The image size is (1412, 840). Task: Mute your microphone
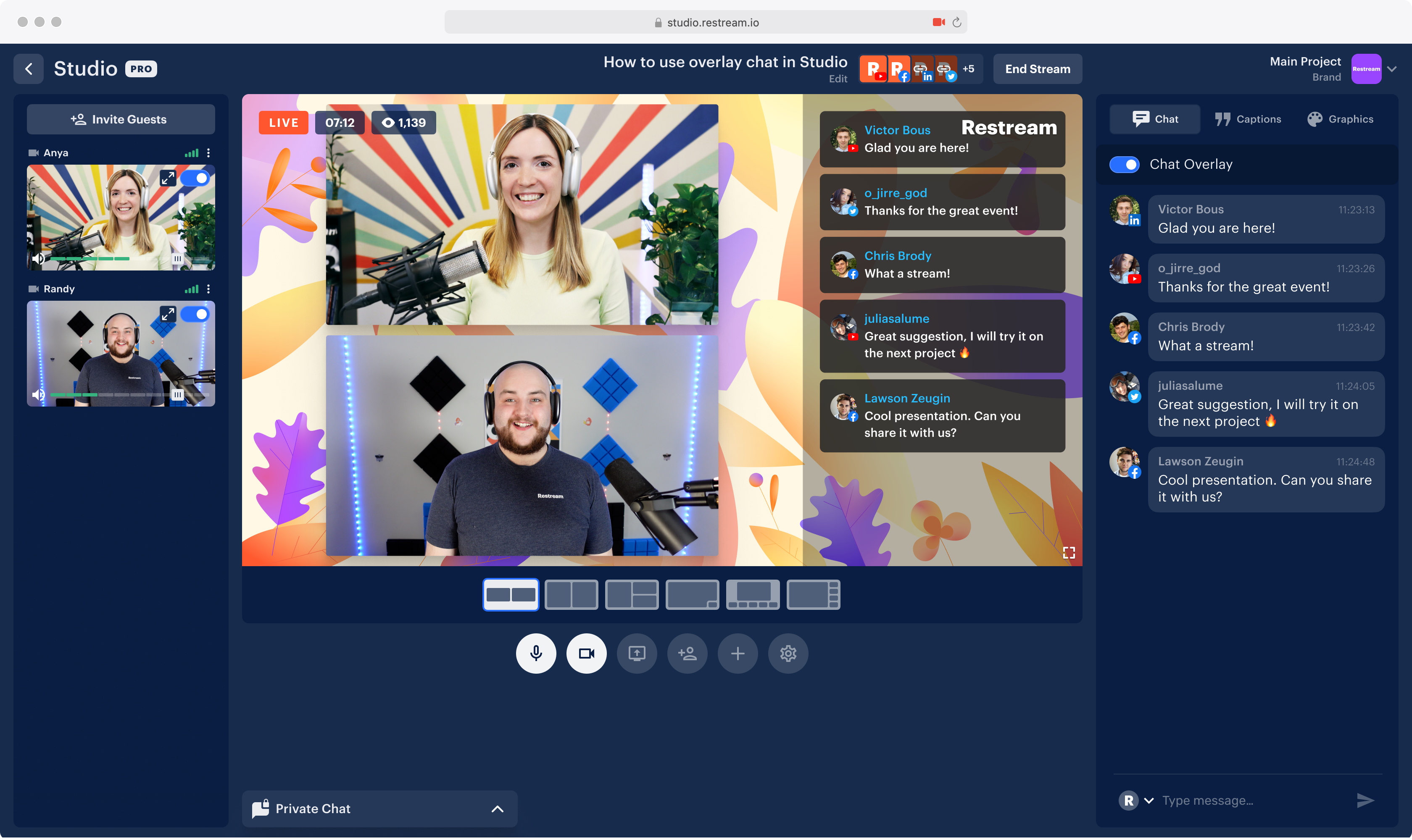tap(536, 653)
